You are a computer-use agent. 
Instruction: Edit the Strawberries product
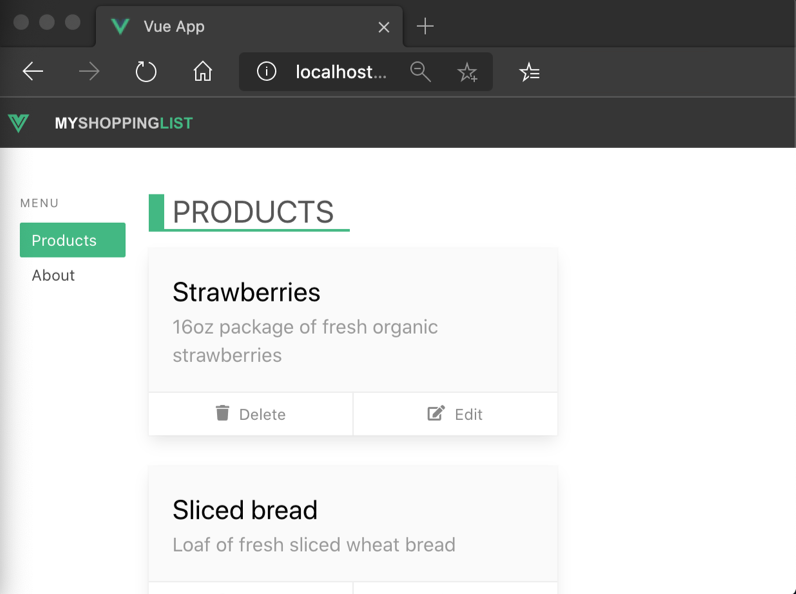pos(455,414)
